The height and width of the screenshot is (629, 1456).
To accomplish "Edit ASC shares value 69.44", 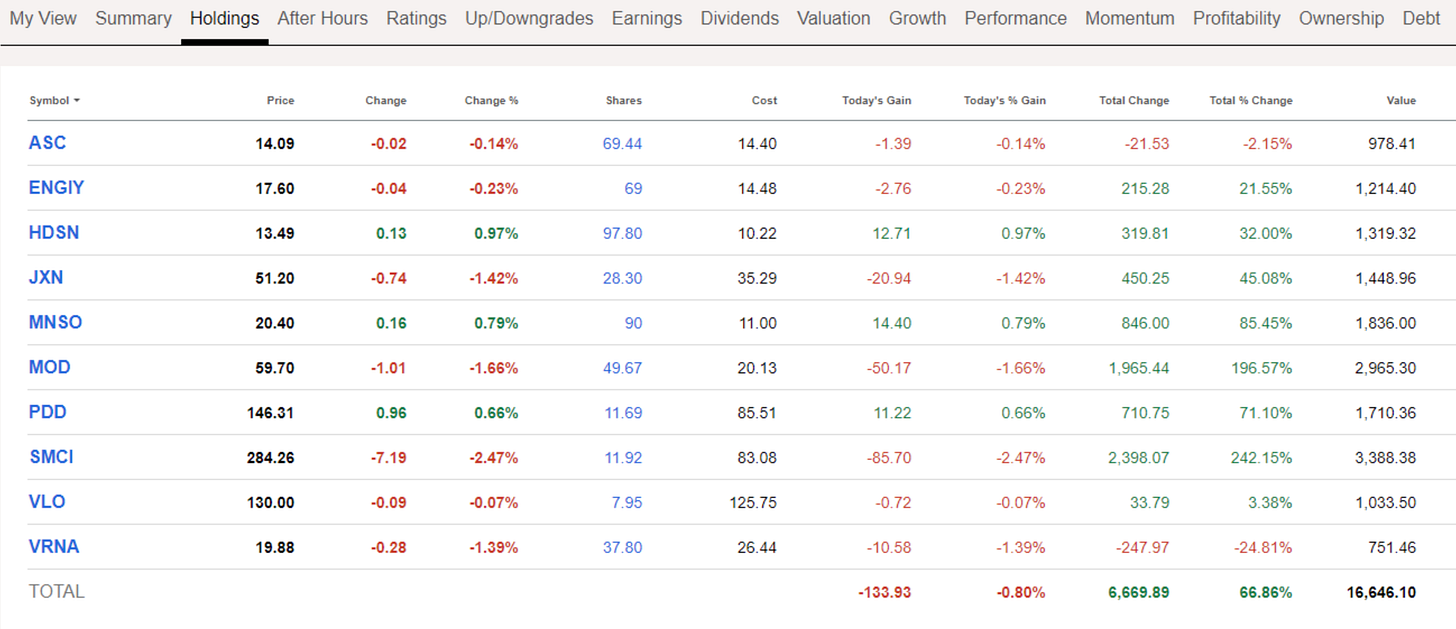I will point(622,144).
